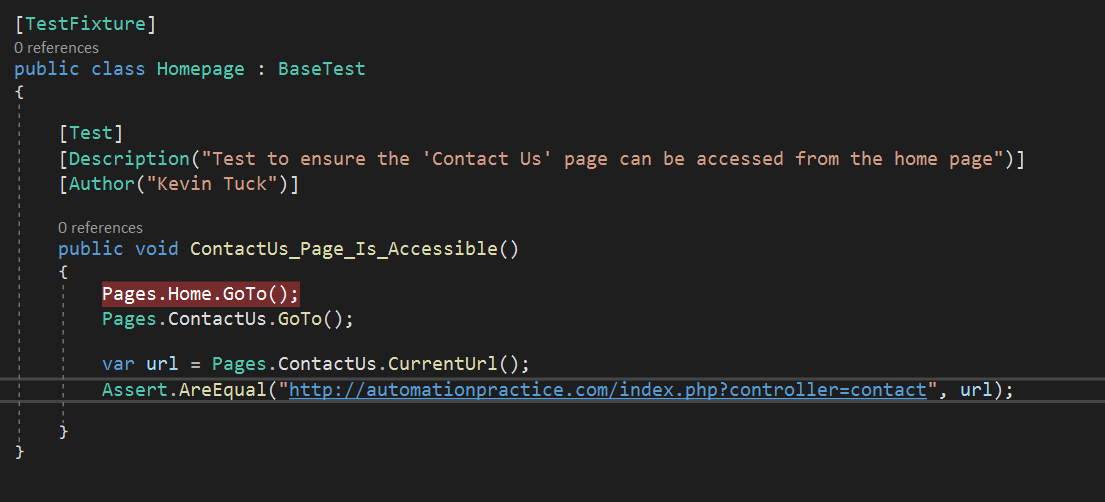1105x502 pixels.
Task: Click the Test attribute
Action: point(90,133)
